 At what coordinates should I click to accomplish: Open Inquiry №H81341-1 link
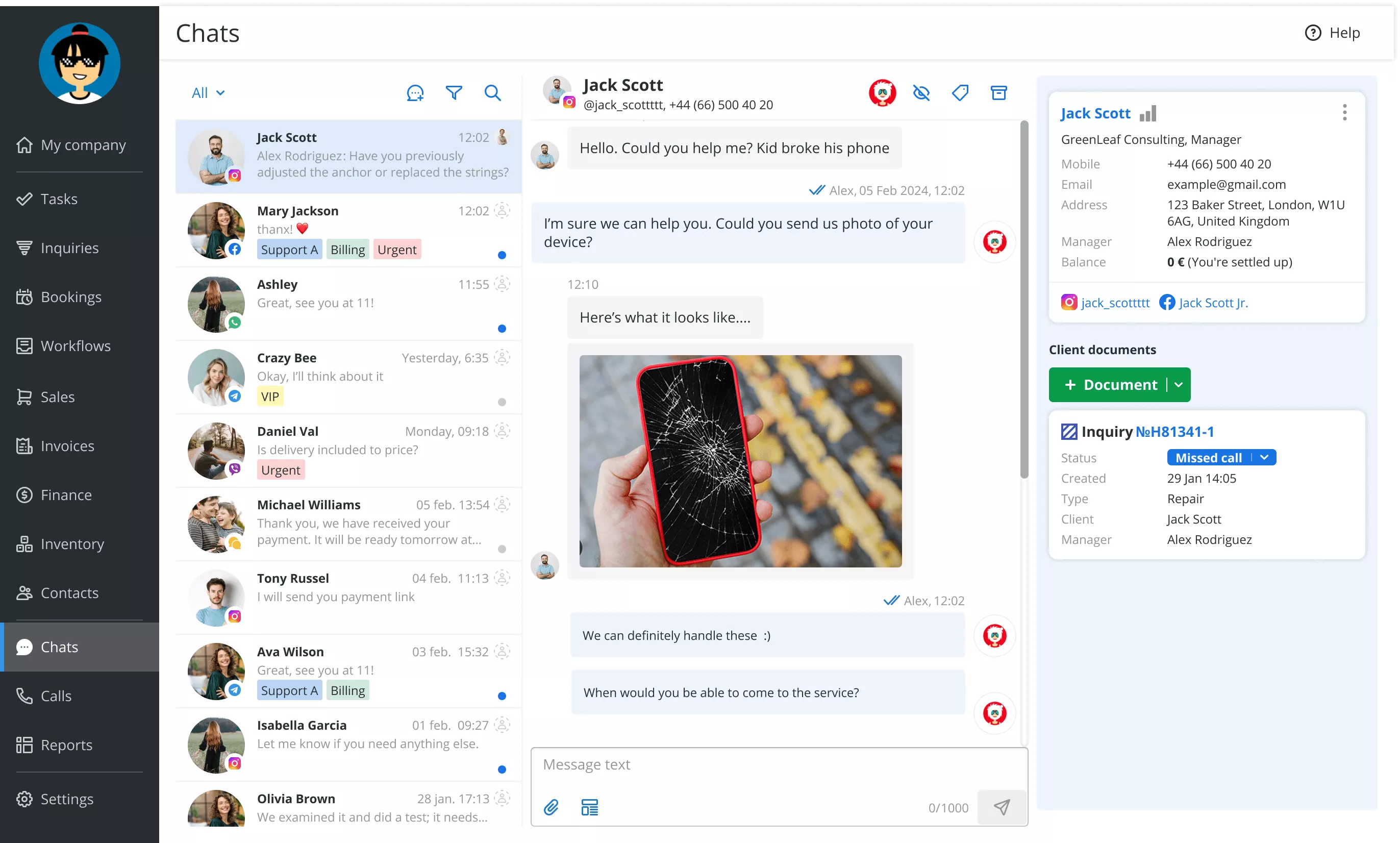tap(1174, 432)
